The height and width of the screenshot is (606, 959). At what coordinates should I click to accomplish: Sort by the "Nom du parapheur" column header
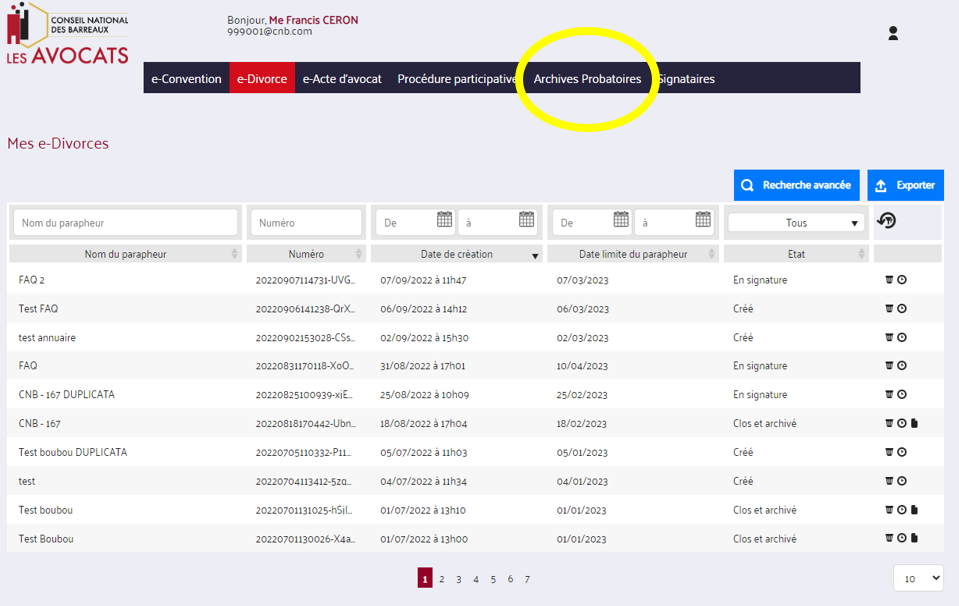point(125,254)
